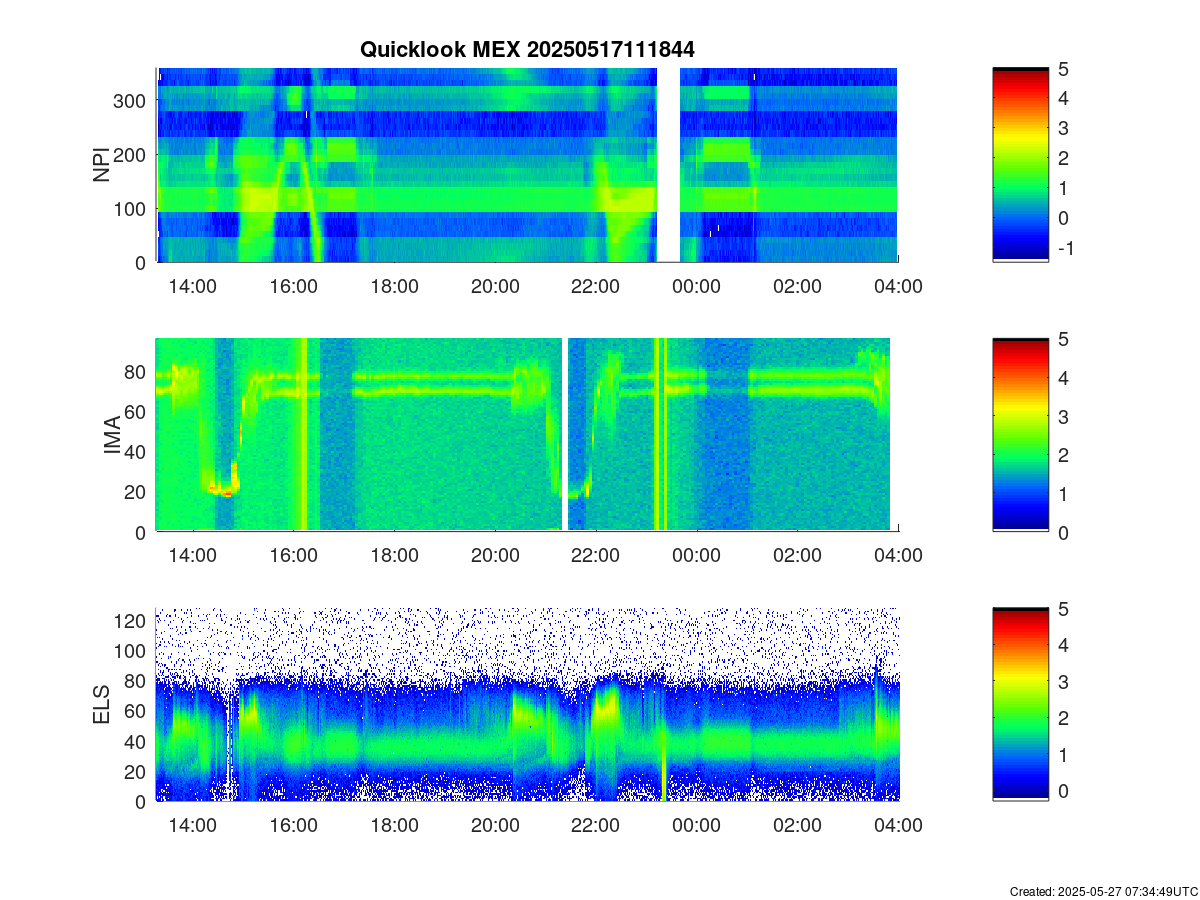Click the white data gap in IMA plot
The width and height of the screenshot is (1200, 900).
[564, 435]
